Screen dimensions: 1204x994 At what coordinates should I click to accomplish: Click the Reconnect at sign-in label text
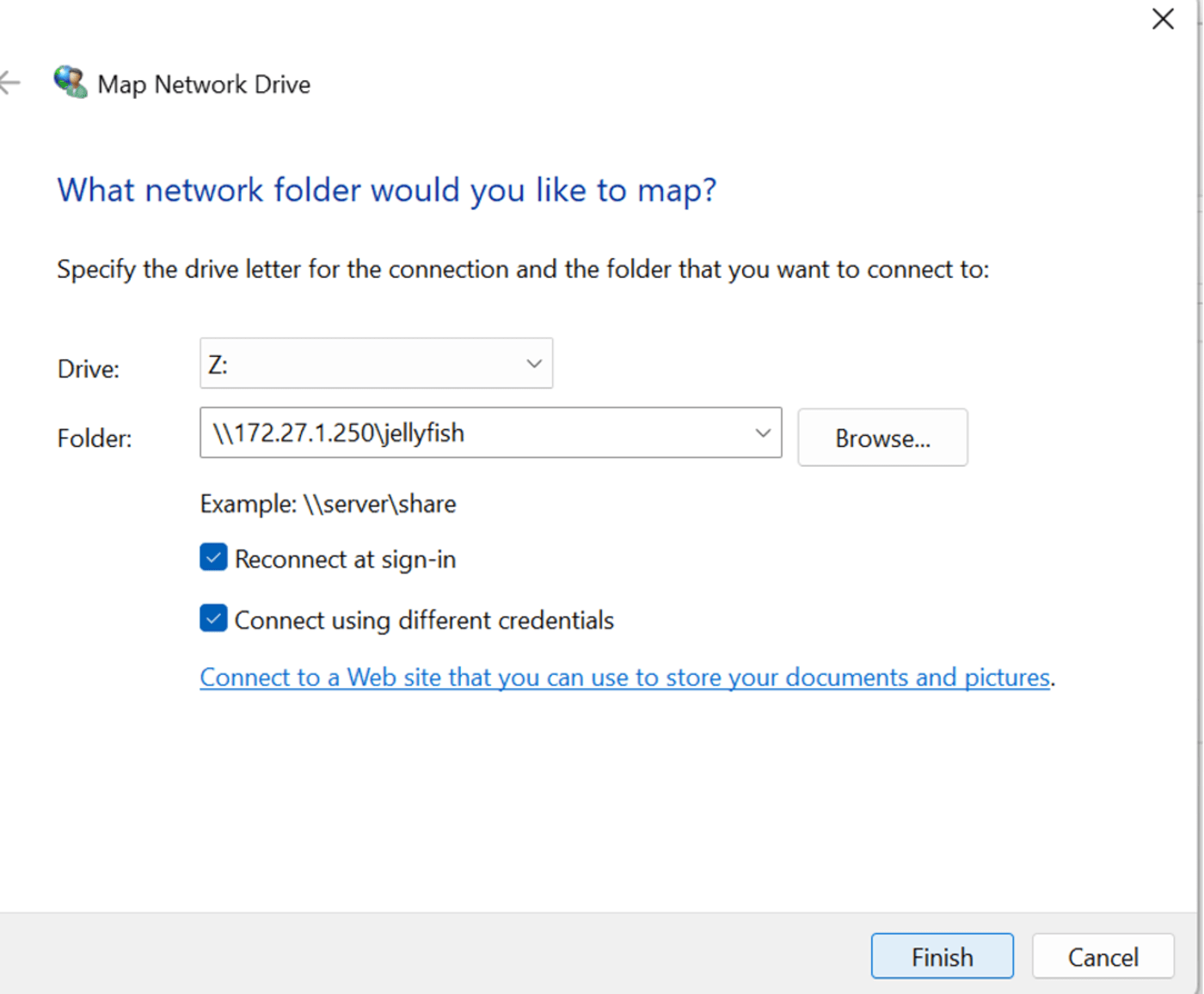pyautogui.click(x=346, y=560)
